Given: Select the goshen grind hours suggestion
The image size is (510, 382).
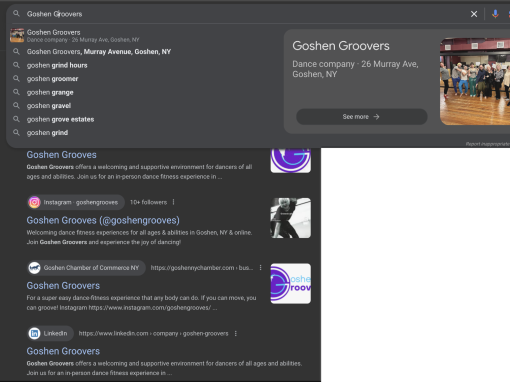Looking at the screenshot, I should coord(57,65).
